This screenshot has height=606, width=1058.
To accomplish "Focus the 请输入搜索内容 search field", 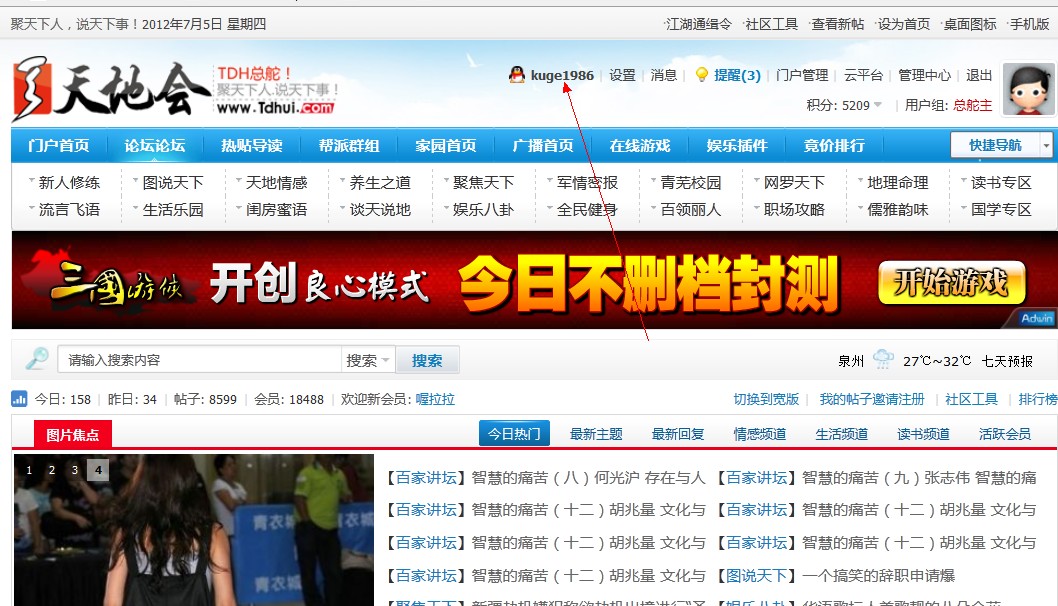I will point(200,360).
